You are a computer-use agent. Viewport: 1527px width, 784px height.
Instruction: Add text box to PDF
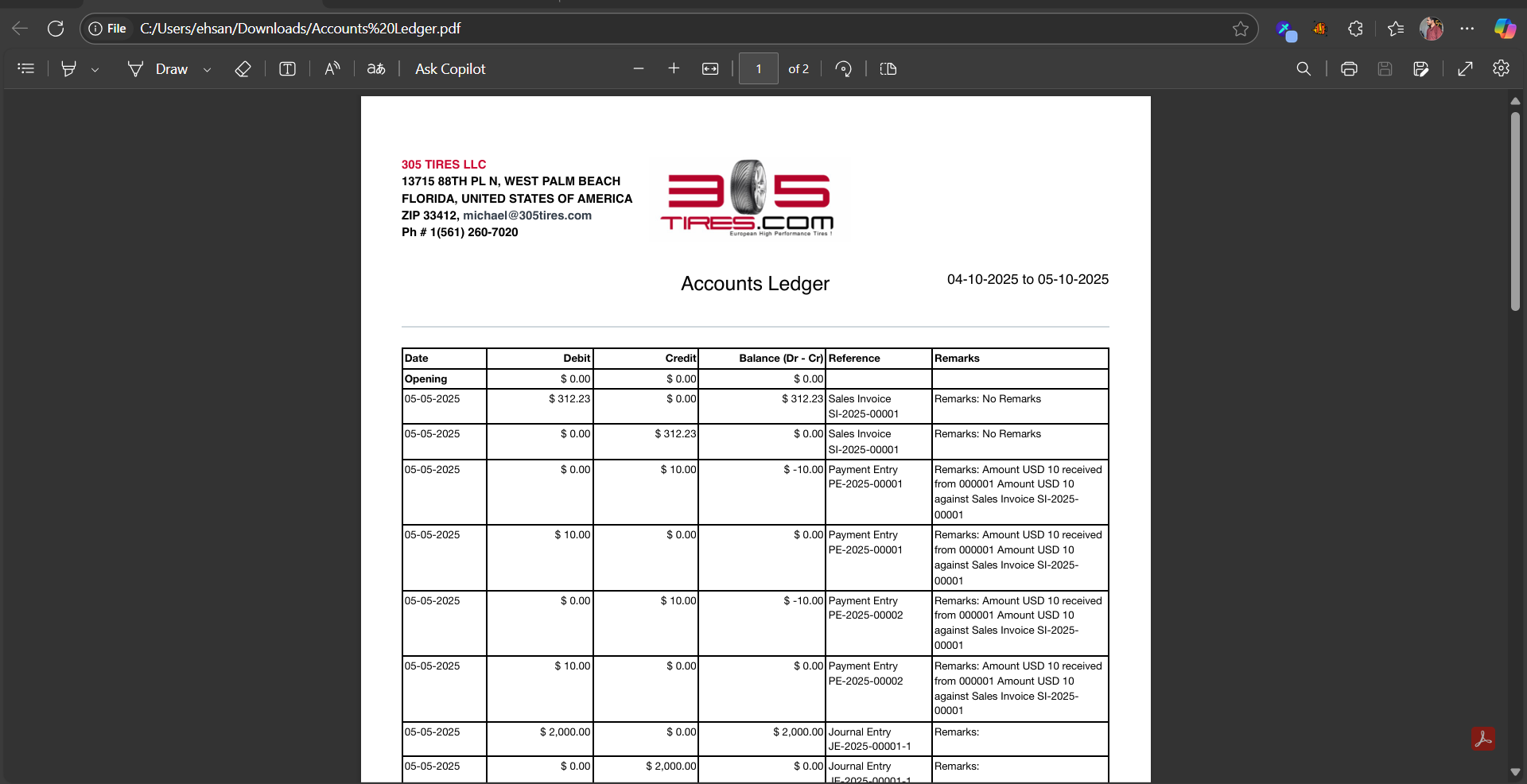[x=287, y=69]
